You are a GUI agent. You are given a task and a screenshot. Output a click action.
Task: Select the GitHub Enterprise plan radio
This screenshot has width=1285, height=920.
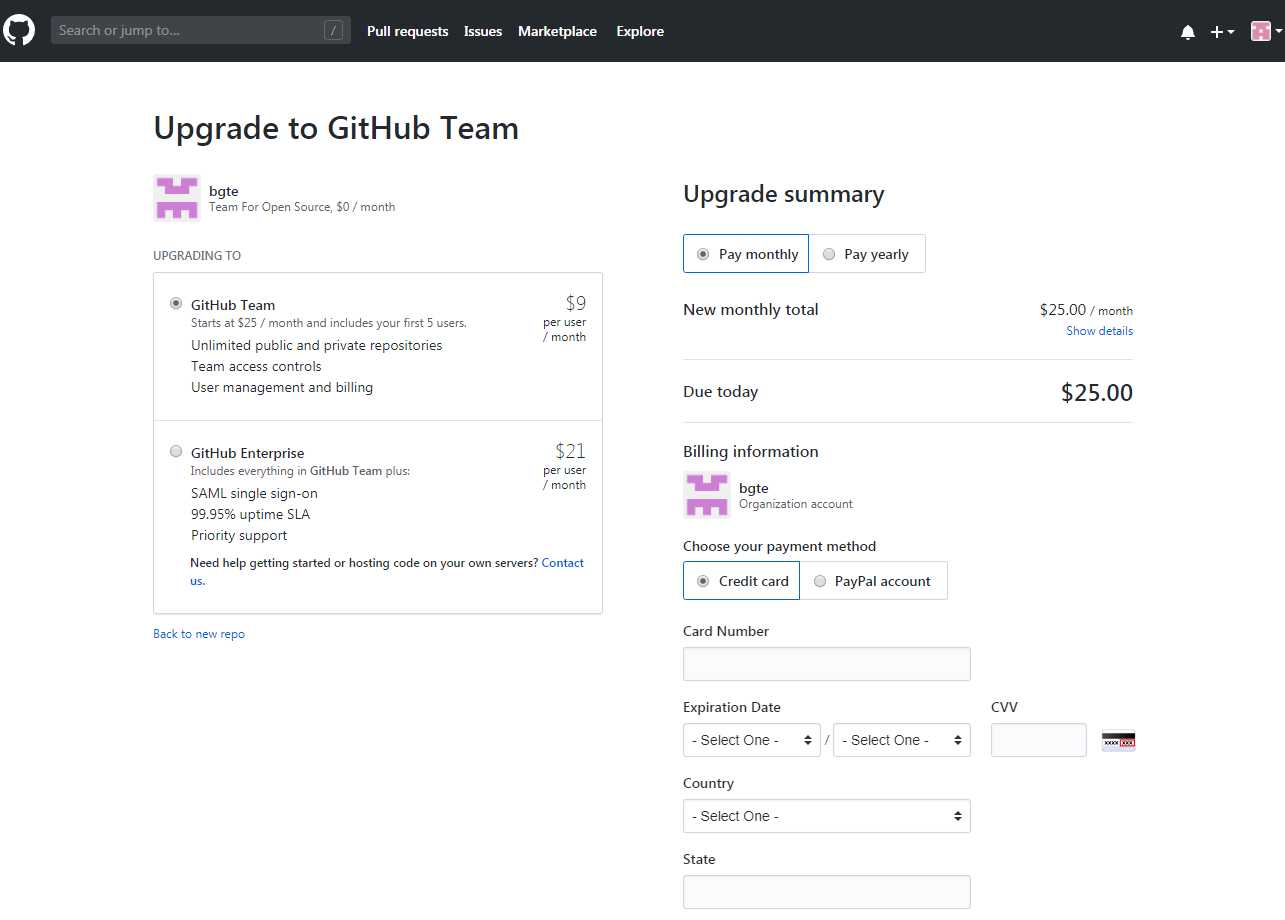(177, 451)
